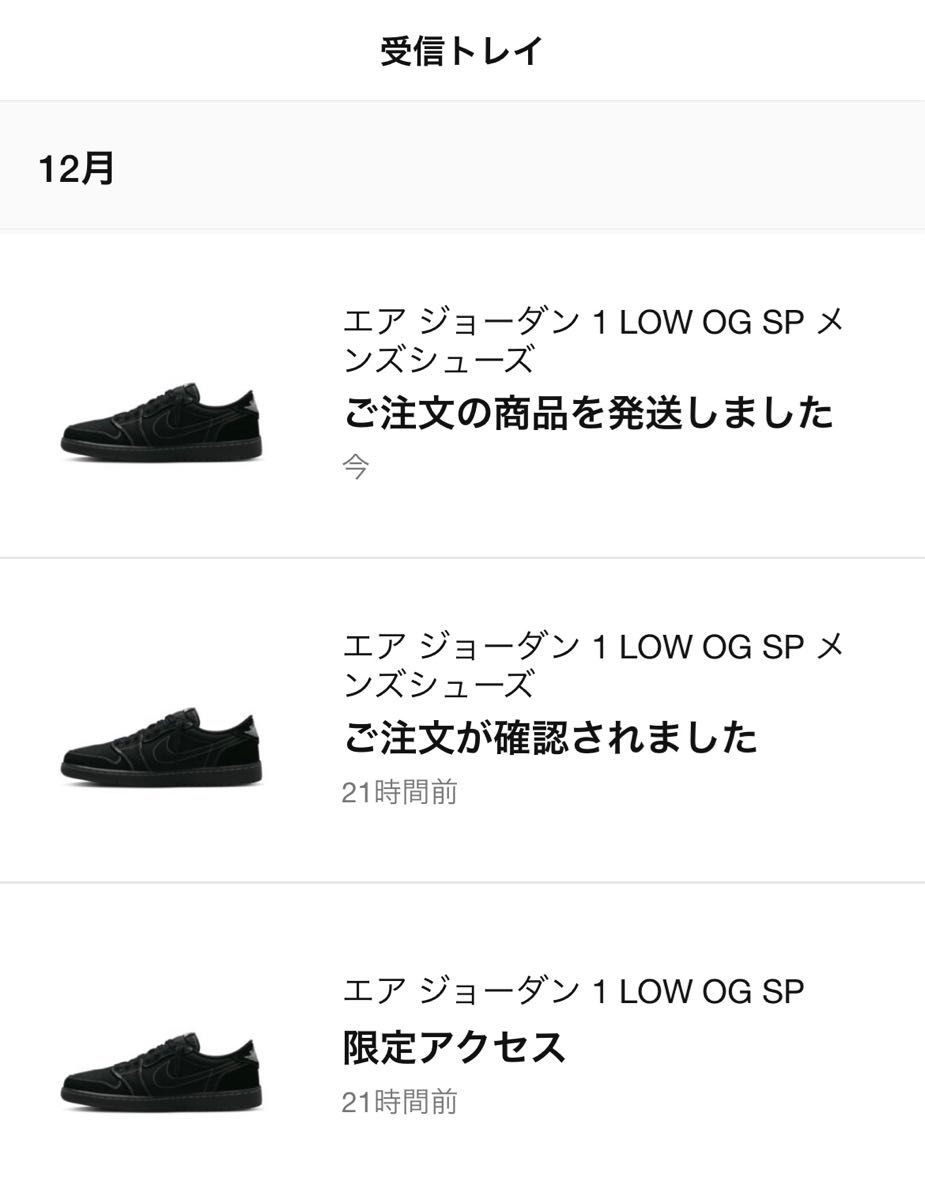This screenshot has height=1200, width=925.
Task: Tap the shoe thumbnail beside the order-confirmed notification
Action: point(161,747)
